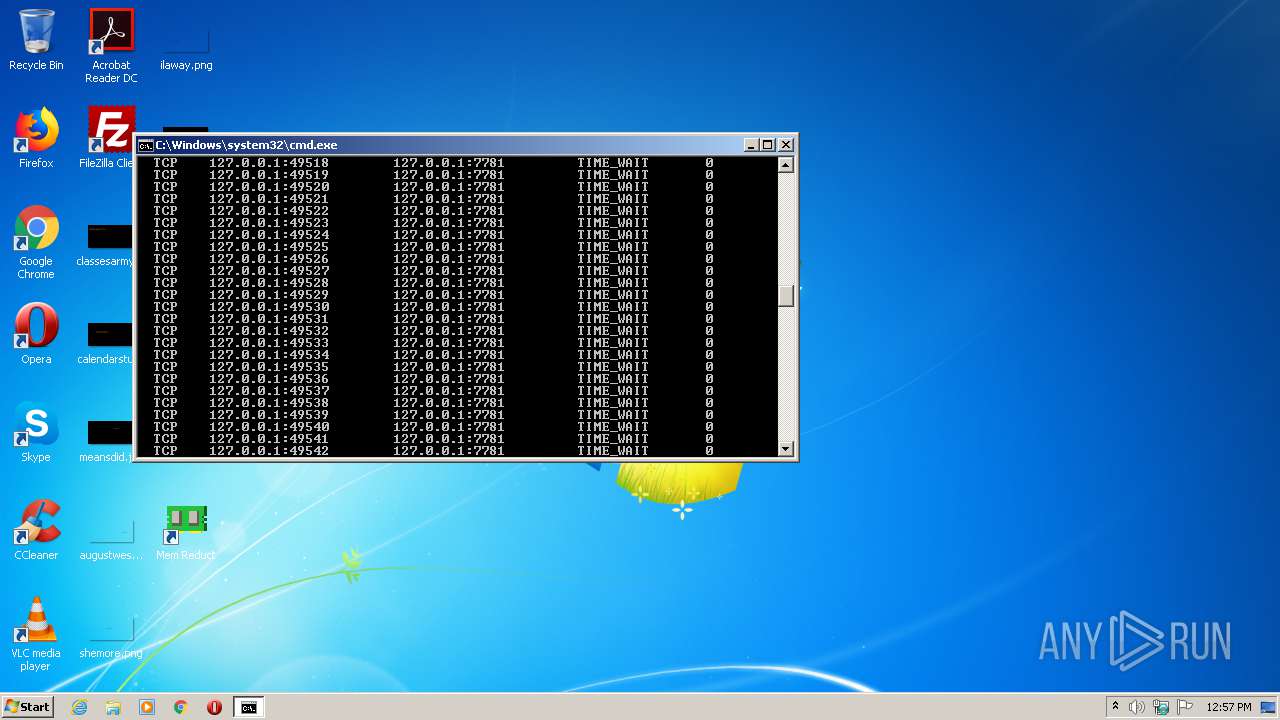Viewport: 1280px width, 720px height.
Task: Click cmd scrollbar down arrow
Action: point(786,449)
